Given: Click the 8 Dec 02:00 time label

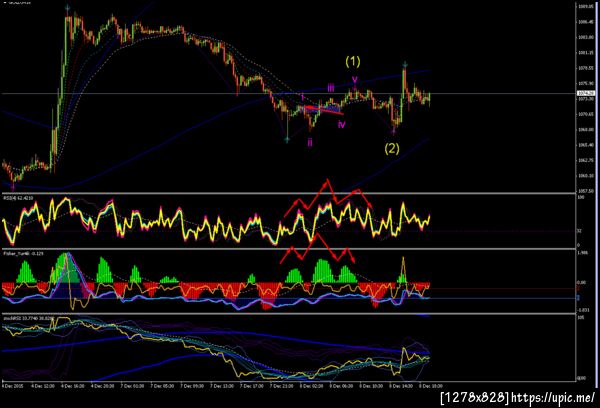Looking at the screenshot, I should point(311,386).
